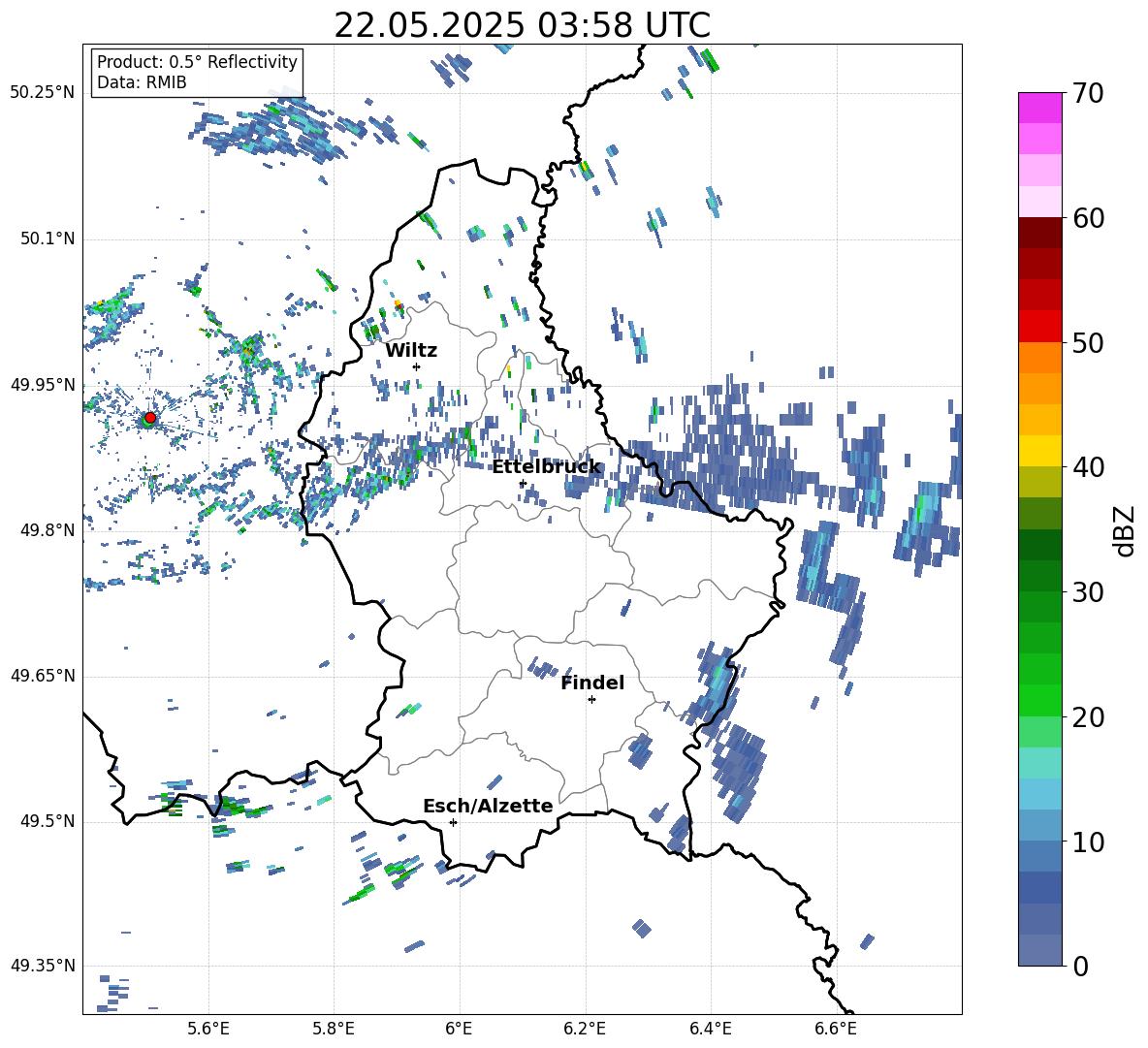Click the turquoise colorbar swatch below 20
This screenshot has height=1048, width=1148.
tap(1039, 763)
